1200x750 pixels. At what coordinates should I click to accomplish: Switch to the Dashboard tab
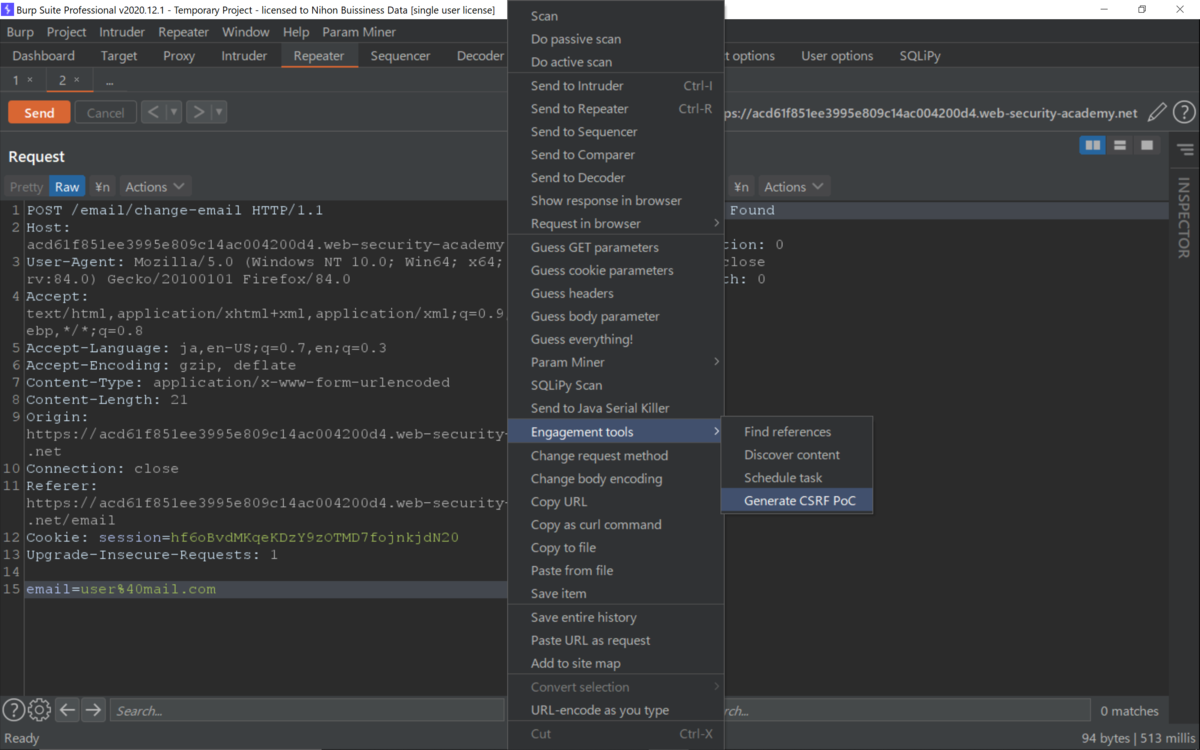pyautogui.click(x=44, y=56)
